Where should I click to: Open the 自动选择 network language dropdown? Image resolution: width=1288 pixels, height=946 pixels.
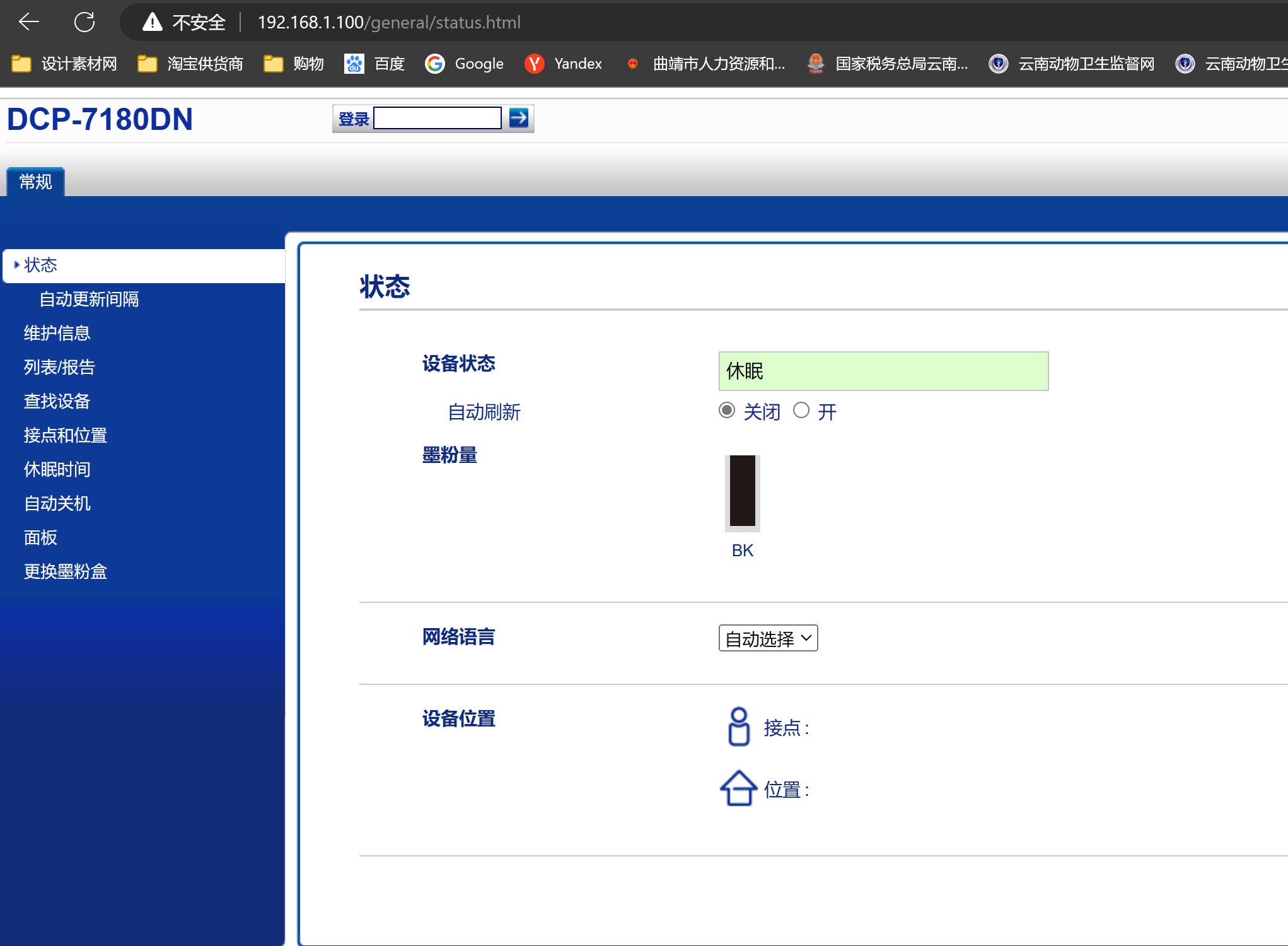coord(767,638)
